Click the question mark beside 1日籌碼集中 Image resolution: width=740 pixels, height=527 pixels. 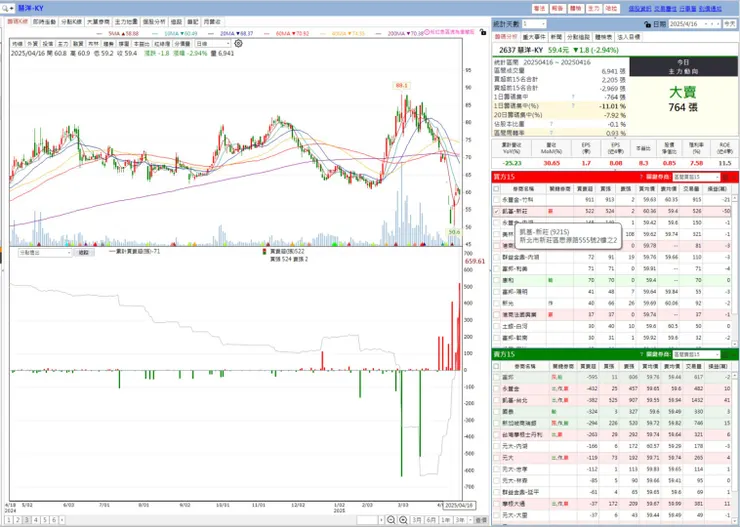pyautogui.click(x=573, y=97)
